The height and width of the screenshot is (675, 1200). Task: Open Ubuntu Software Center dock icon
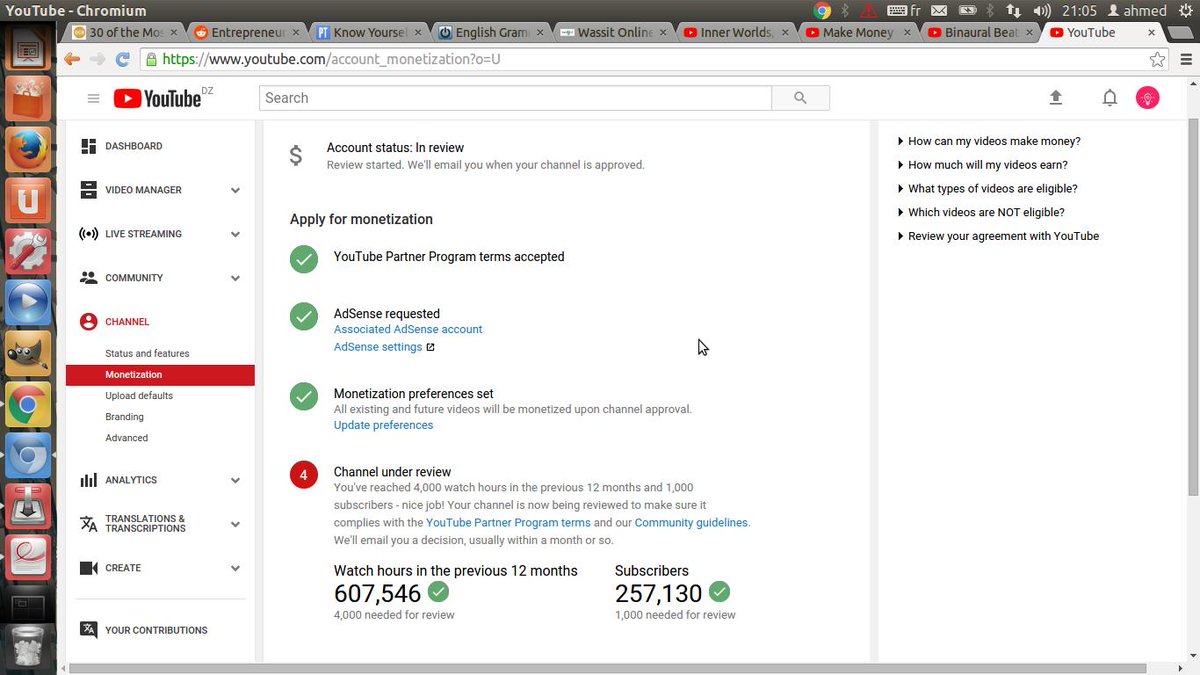coord(28,99)
